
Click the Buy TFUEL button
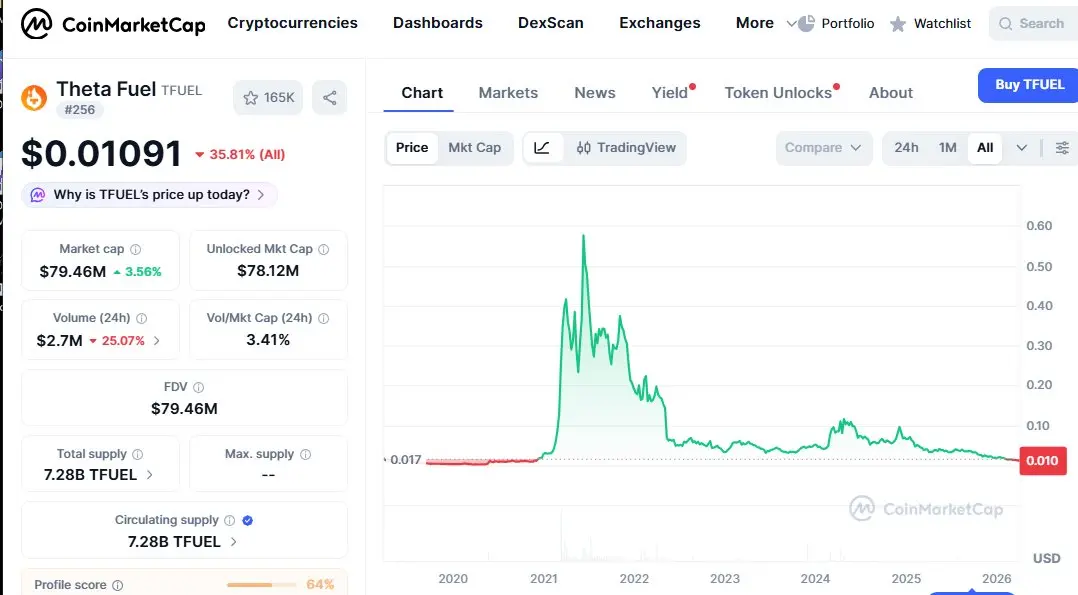pyautogui.click(x=1029, y=85)
